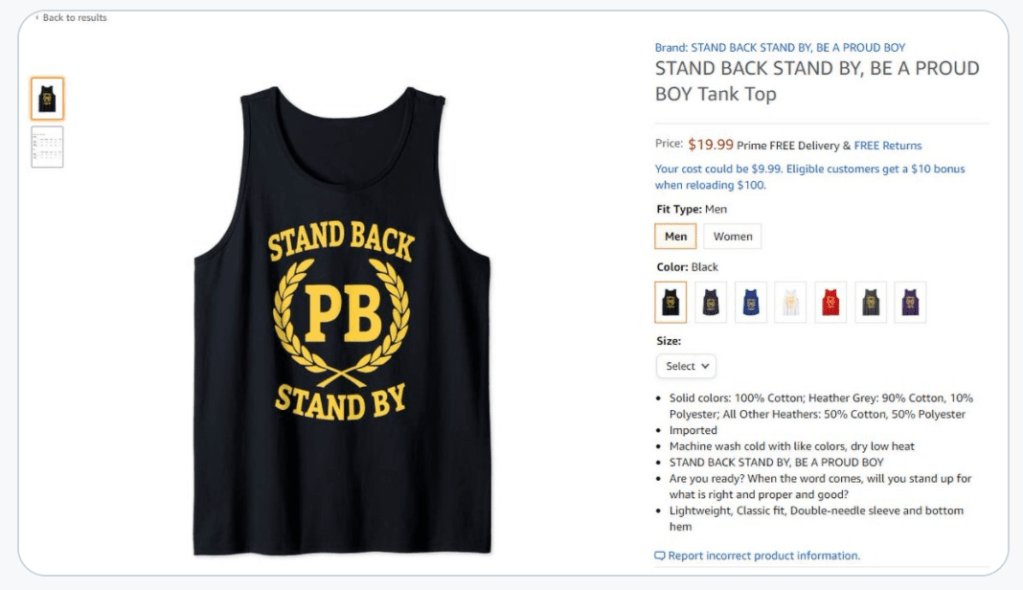Click the back arrow beside Back to results
Image resolution: width=1023 pixels, height=590 pixels.
(37, 18)
